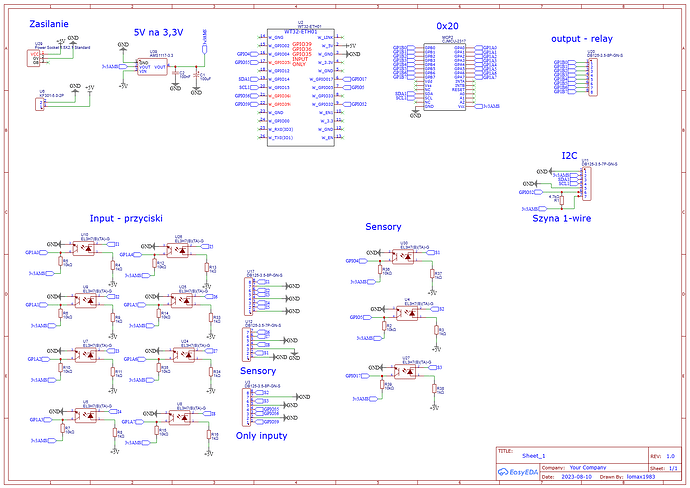Select the U17 eight-pin connector
Image resolution: width=690 pixels, height=488 pixels.
point(249,296)
